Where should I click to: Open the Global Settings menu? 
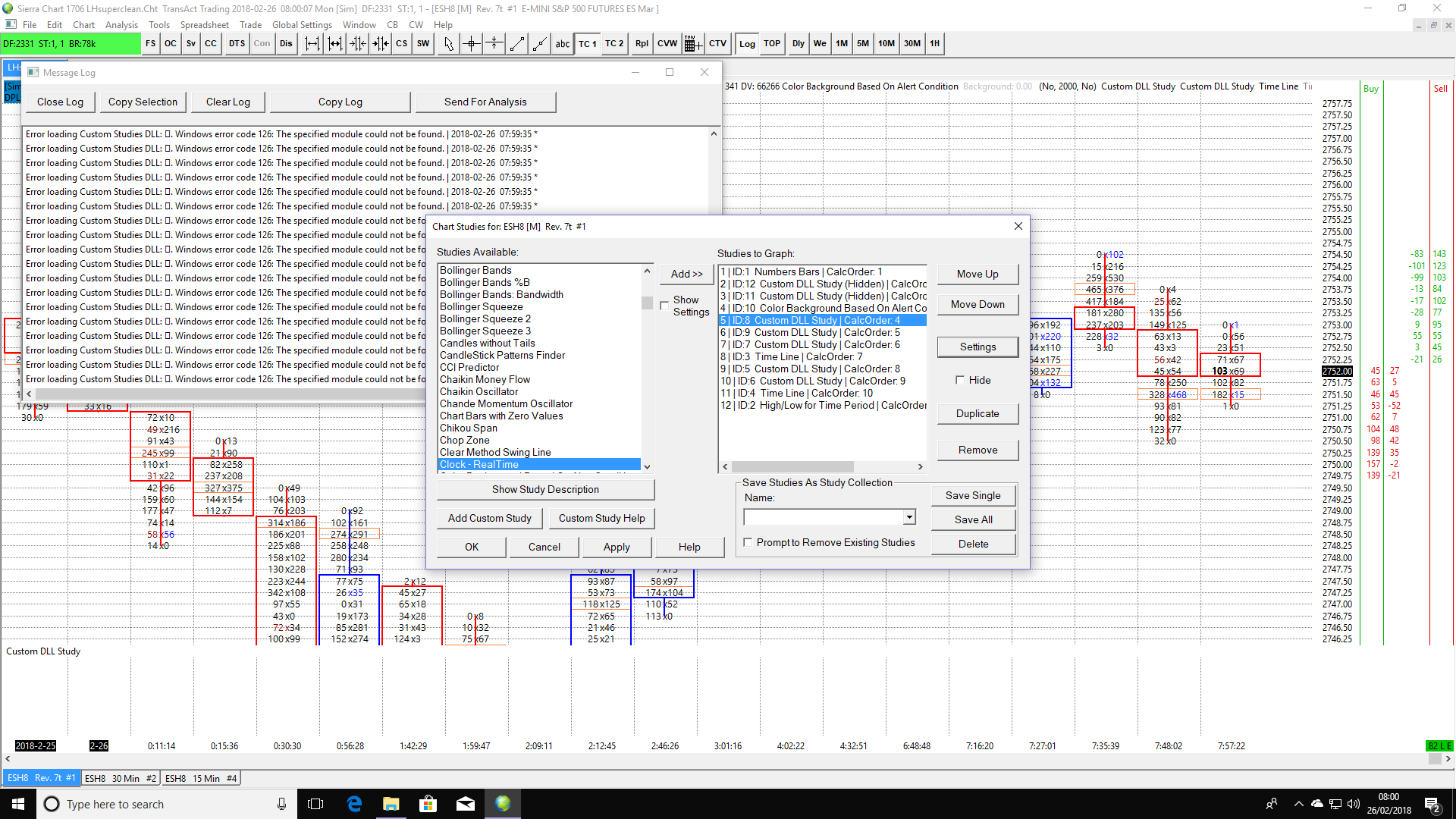302,24
